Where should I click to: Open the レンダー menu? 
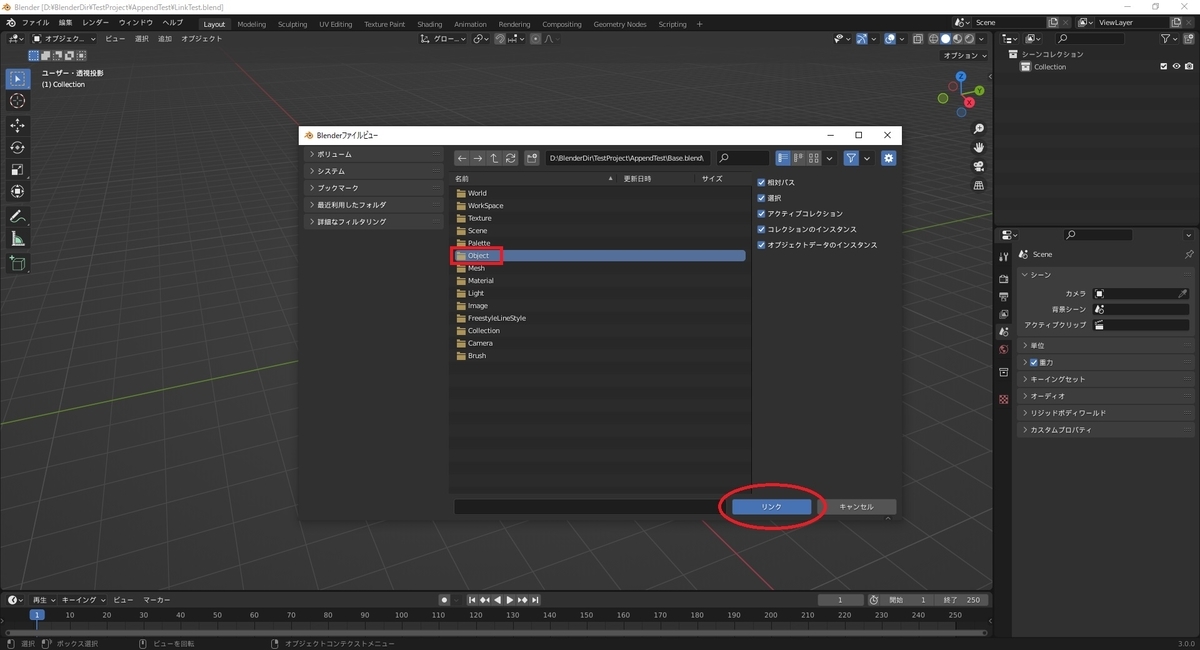(96, 22)
